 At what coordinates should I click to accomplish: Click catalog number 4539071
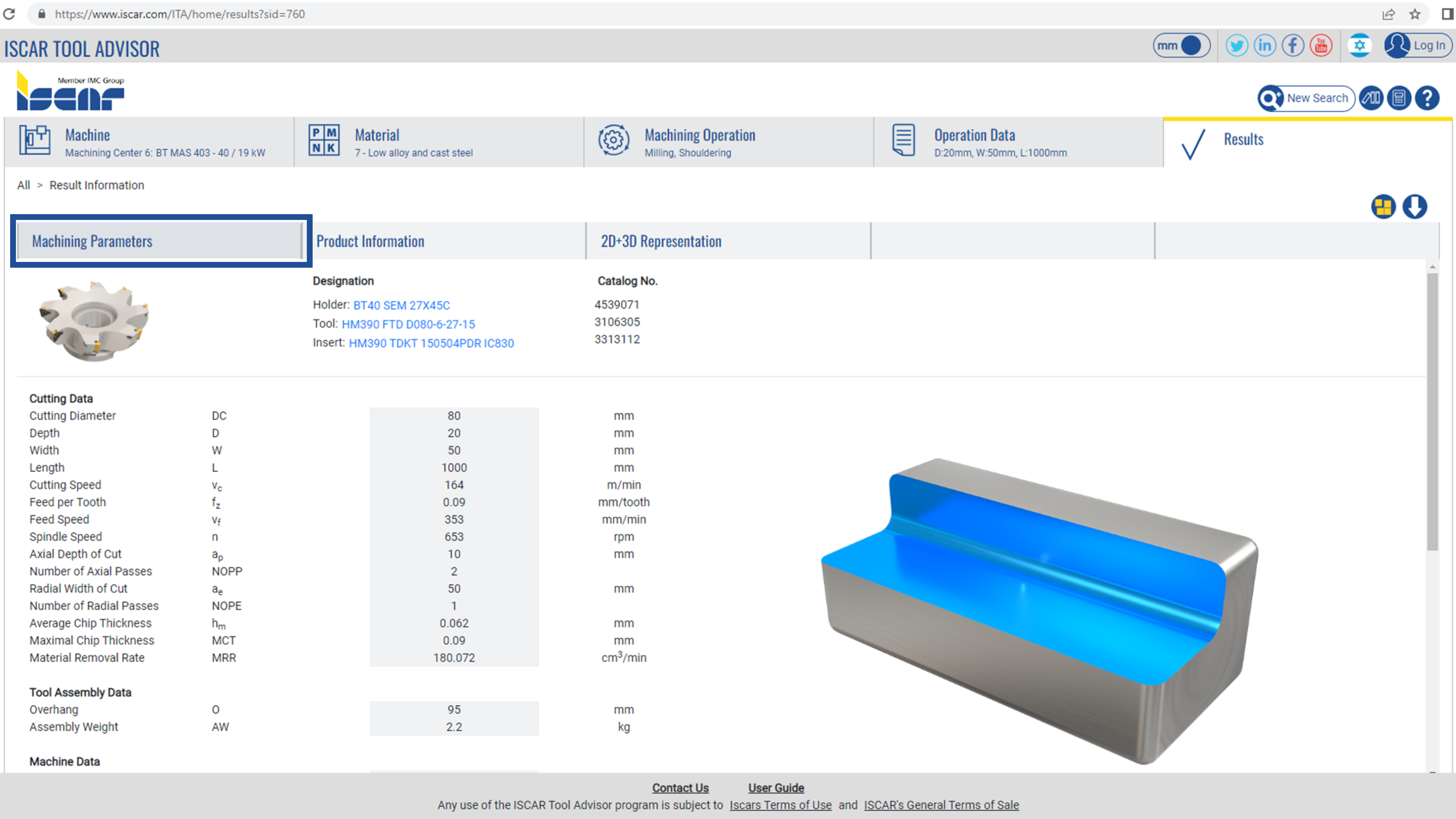(x=617, y=305)
